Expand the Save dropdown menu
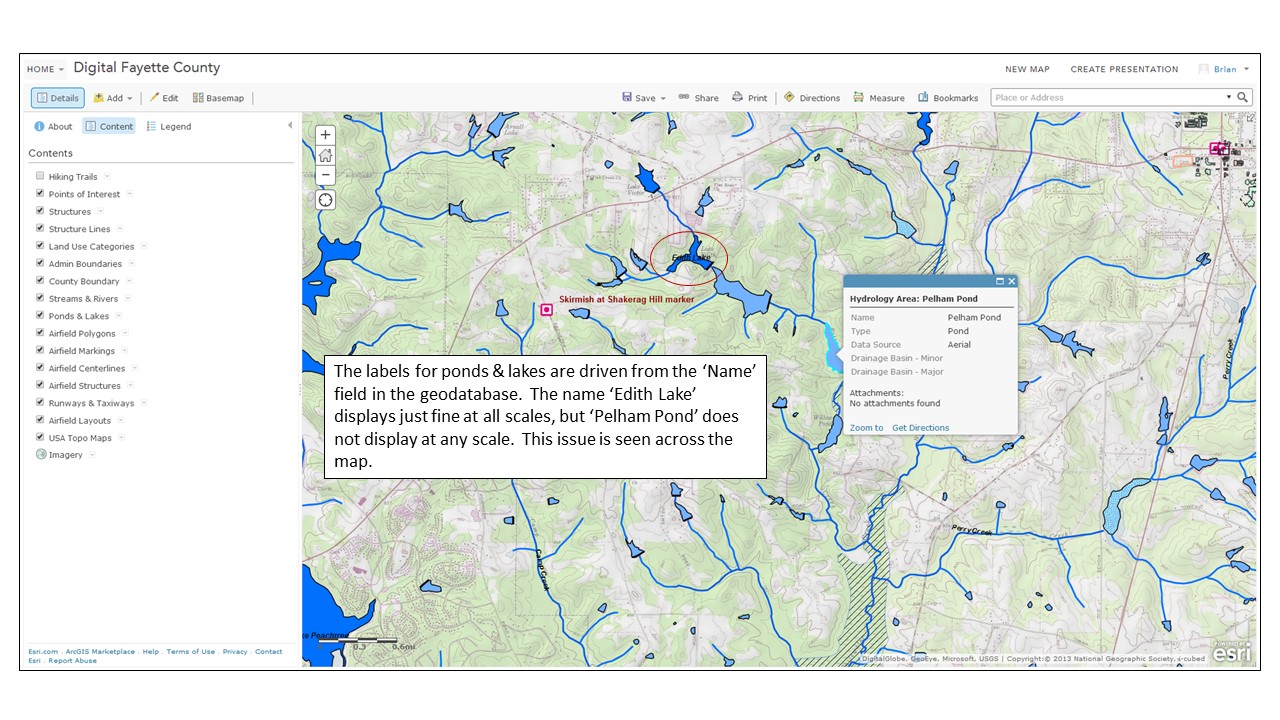The width and height of the screenshot is (1280, 720). tap(639, 98)
